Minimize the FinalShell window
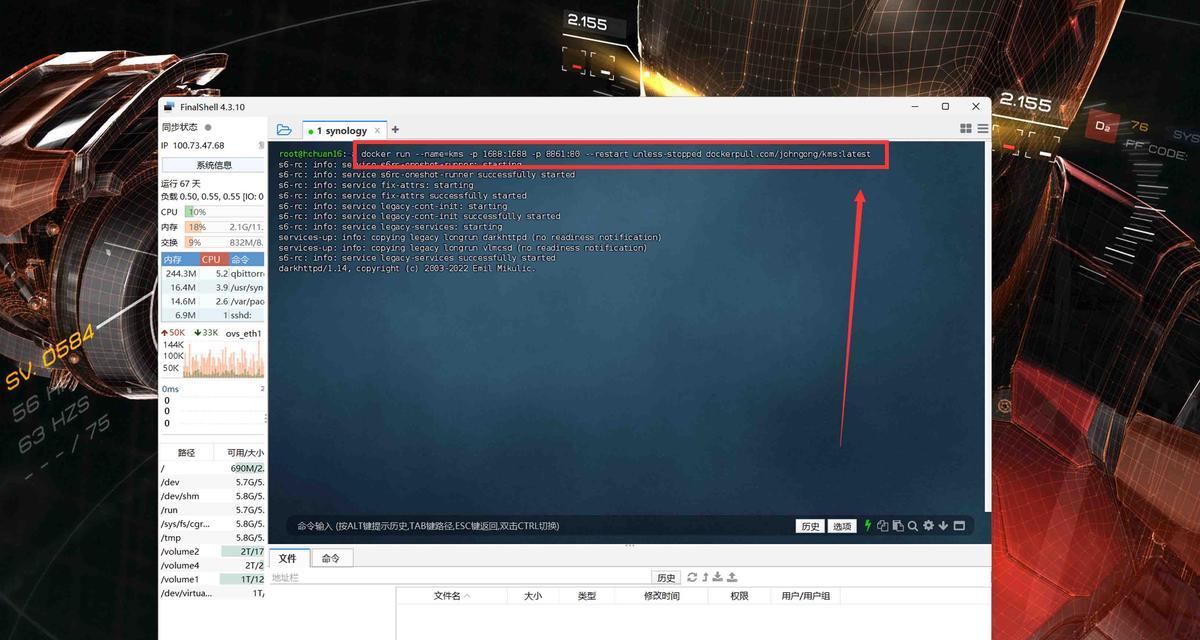The width and height of the screenshot is (1200, 640). [x=915, y=106]
